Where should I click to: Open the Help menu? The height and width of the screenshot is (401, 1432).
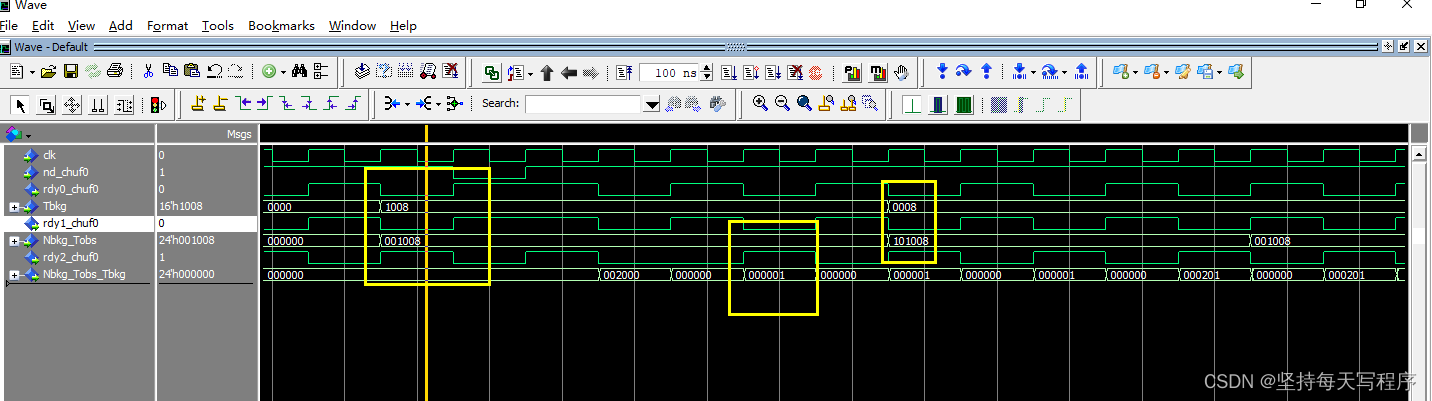point(403,25)
